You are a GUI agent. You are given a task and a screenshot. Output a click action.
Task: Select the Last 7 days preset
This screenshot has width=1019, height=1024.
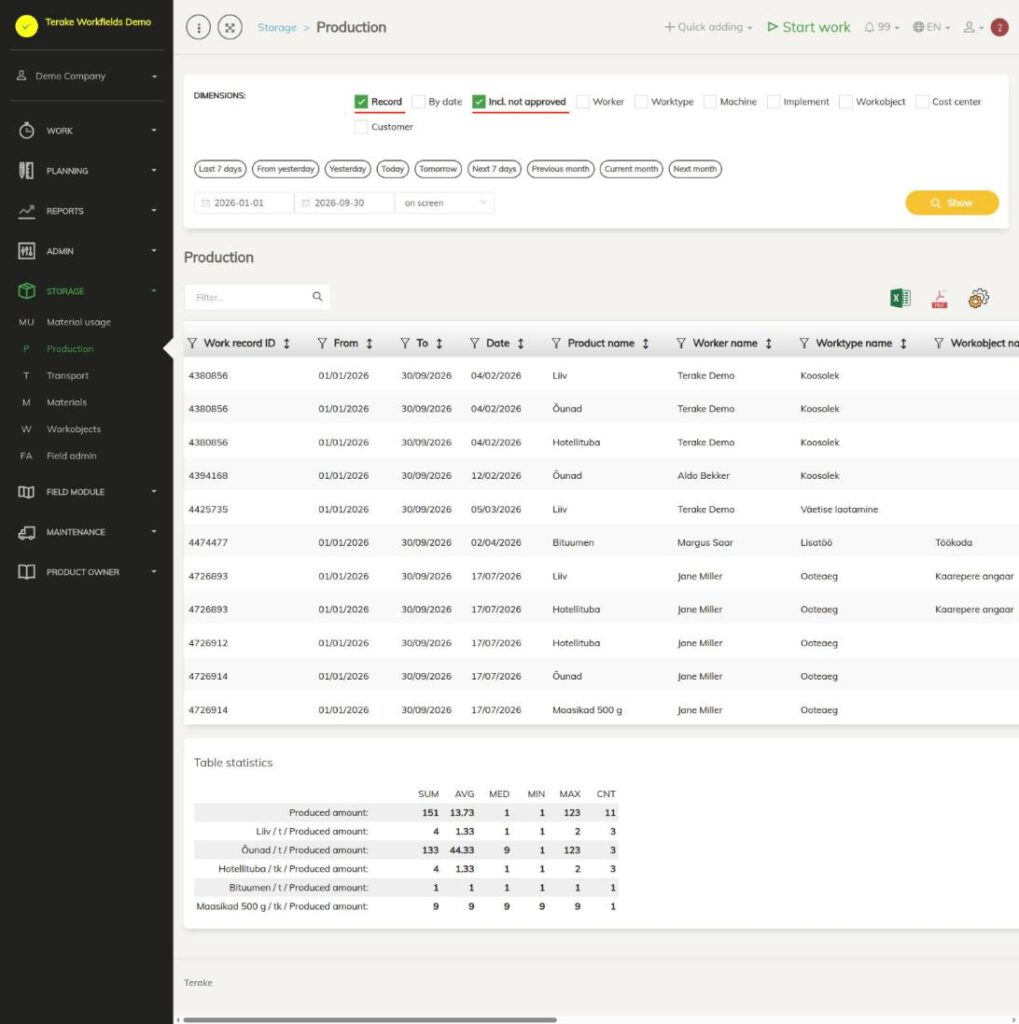click(220, 169)
